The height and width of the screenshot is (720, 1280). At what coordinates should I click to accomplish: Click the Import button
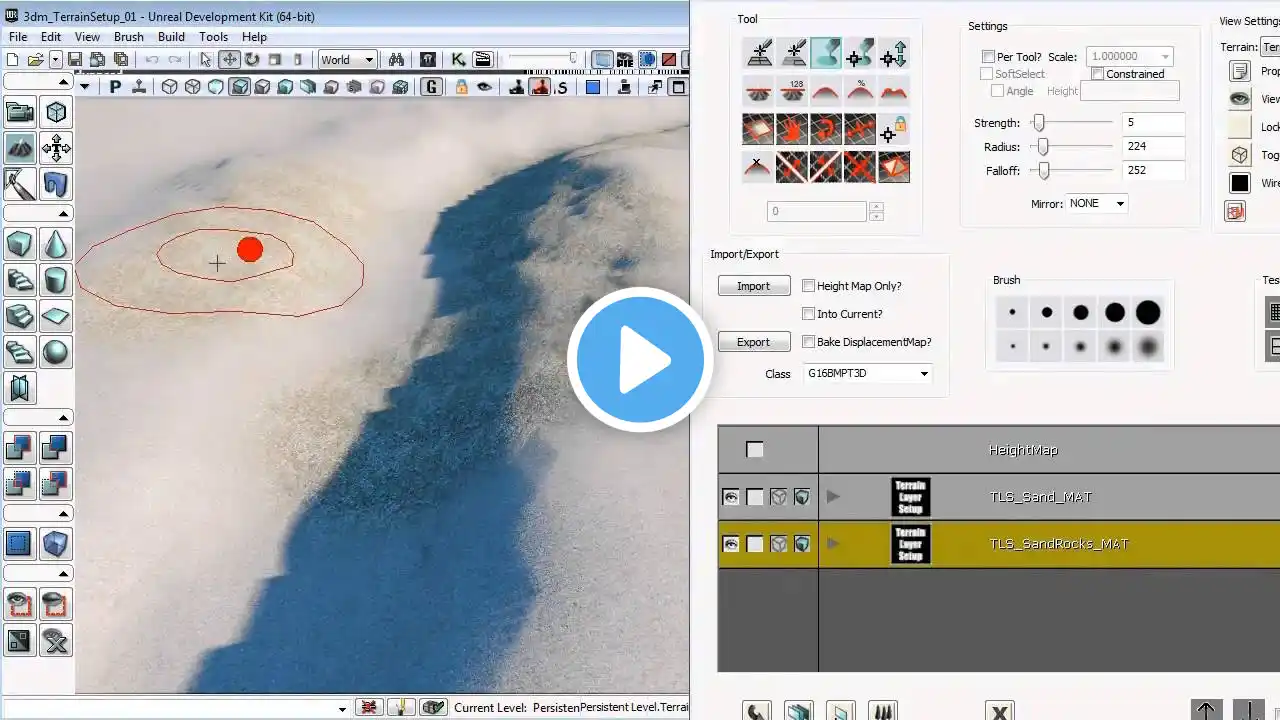click(754, 286)
